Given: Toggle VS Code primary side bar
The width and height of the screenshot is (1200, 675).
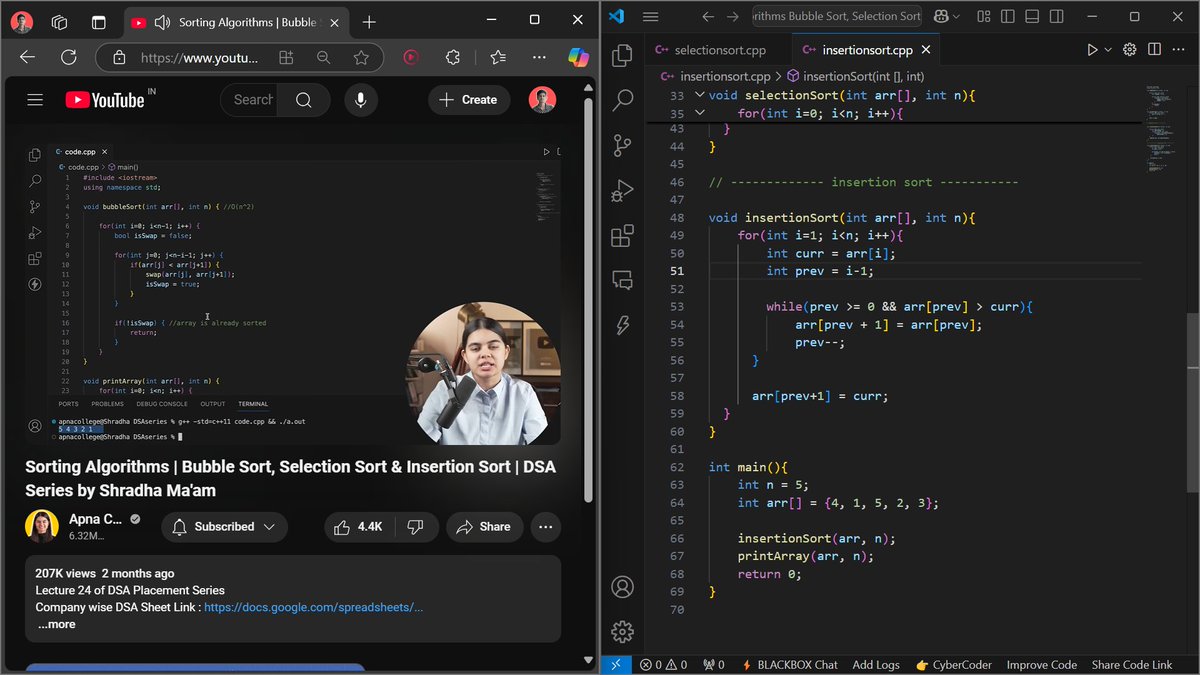Looking at the screenshot, I should pyautogui.click(x=1008, y=16).
